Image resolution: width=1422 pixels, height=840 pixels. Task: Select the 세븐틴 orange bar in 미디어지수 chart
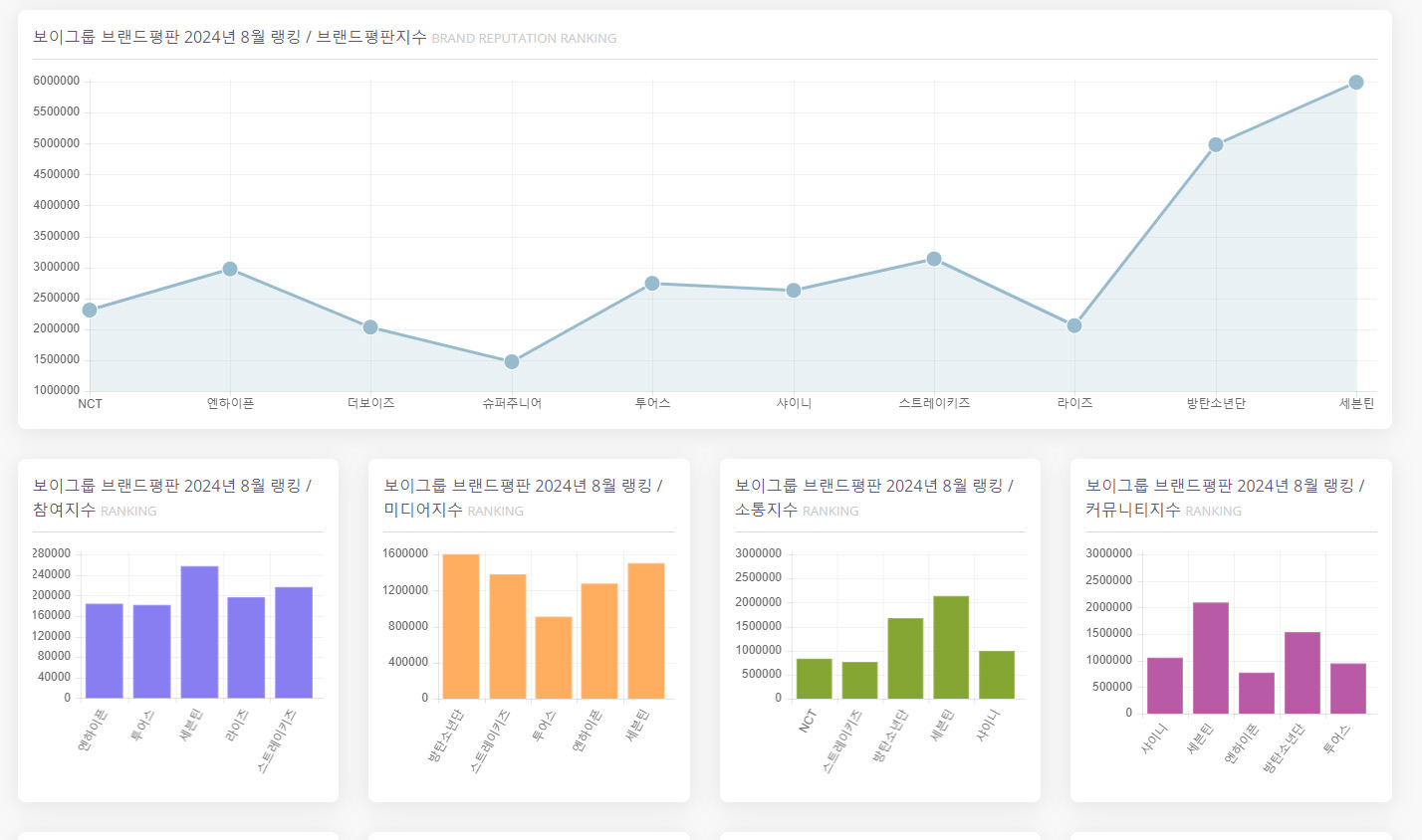coord(646,631)
